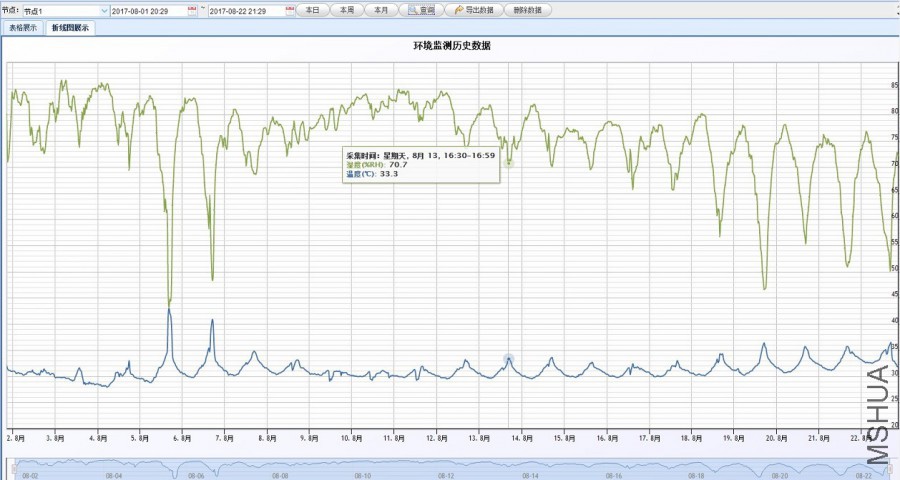The height and width of the screenshot is (480, 900).
Task: Open start date calendar picker icon
Action: 192,10
